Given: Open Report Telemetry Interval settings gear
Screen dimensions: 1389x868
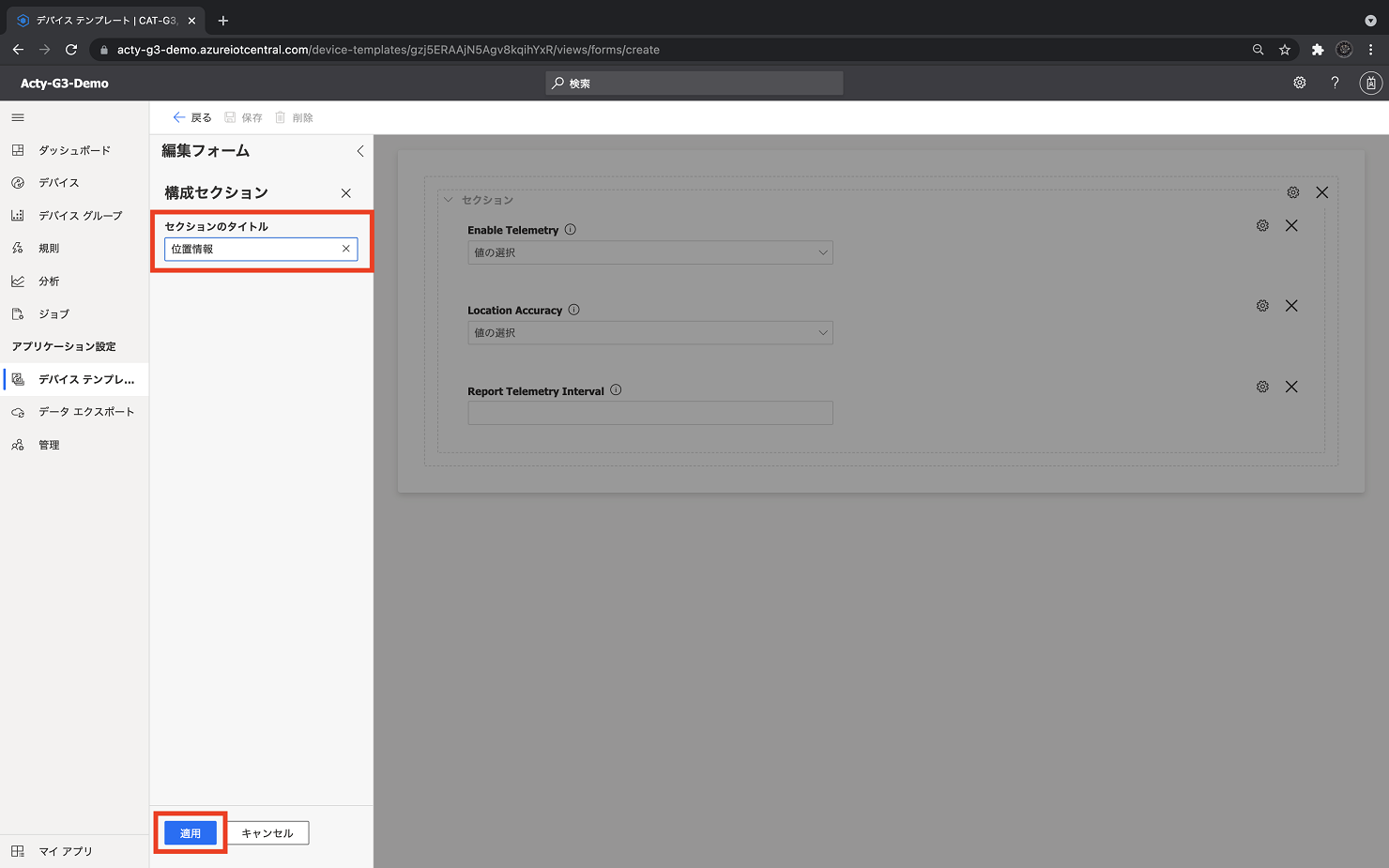Looking at the screenshot, I should [1263, 387].
